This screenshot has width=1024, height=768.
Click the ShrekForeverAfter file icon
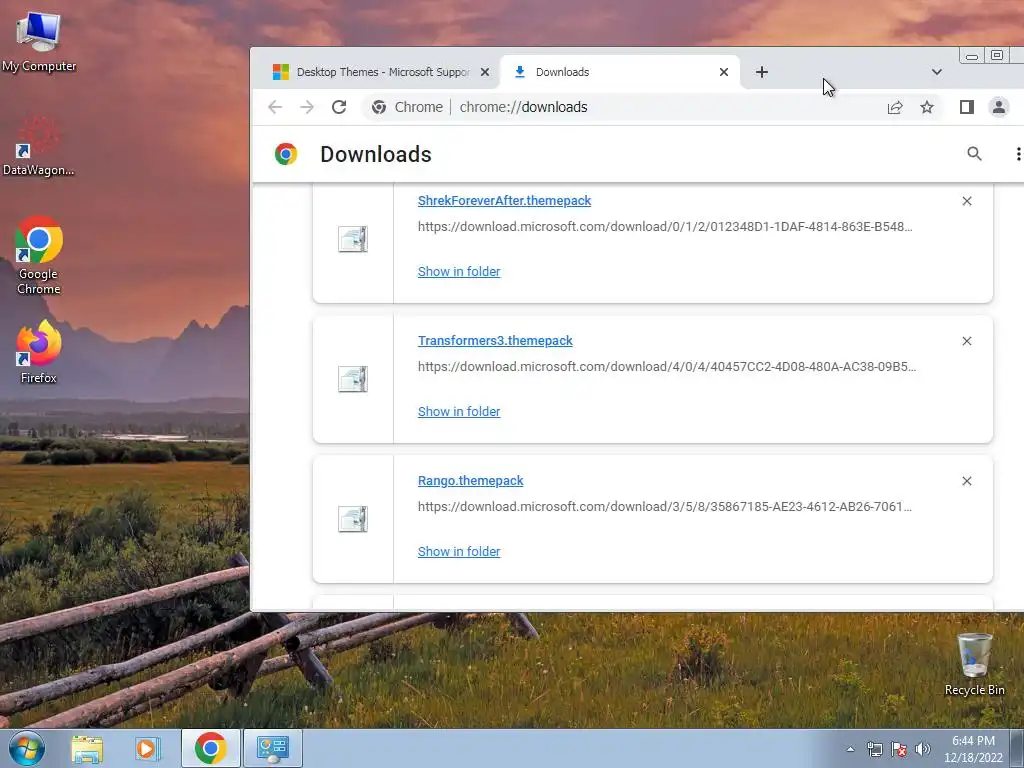pos(353,239)
